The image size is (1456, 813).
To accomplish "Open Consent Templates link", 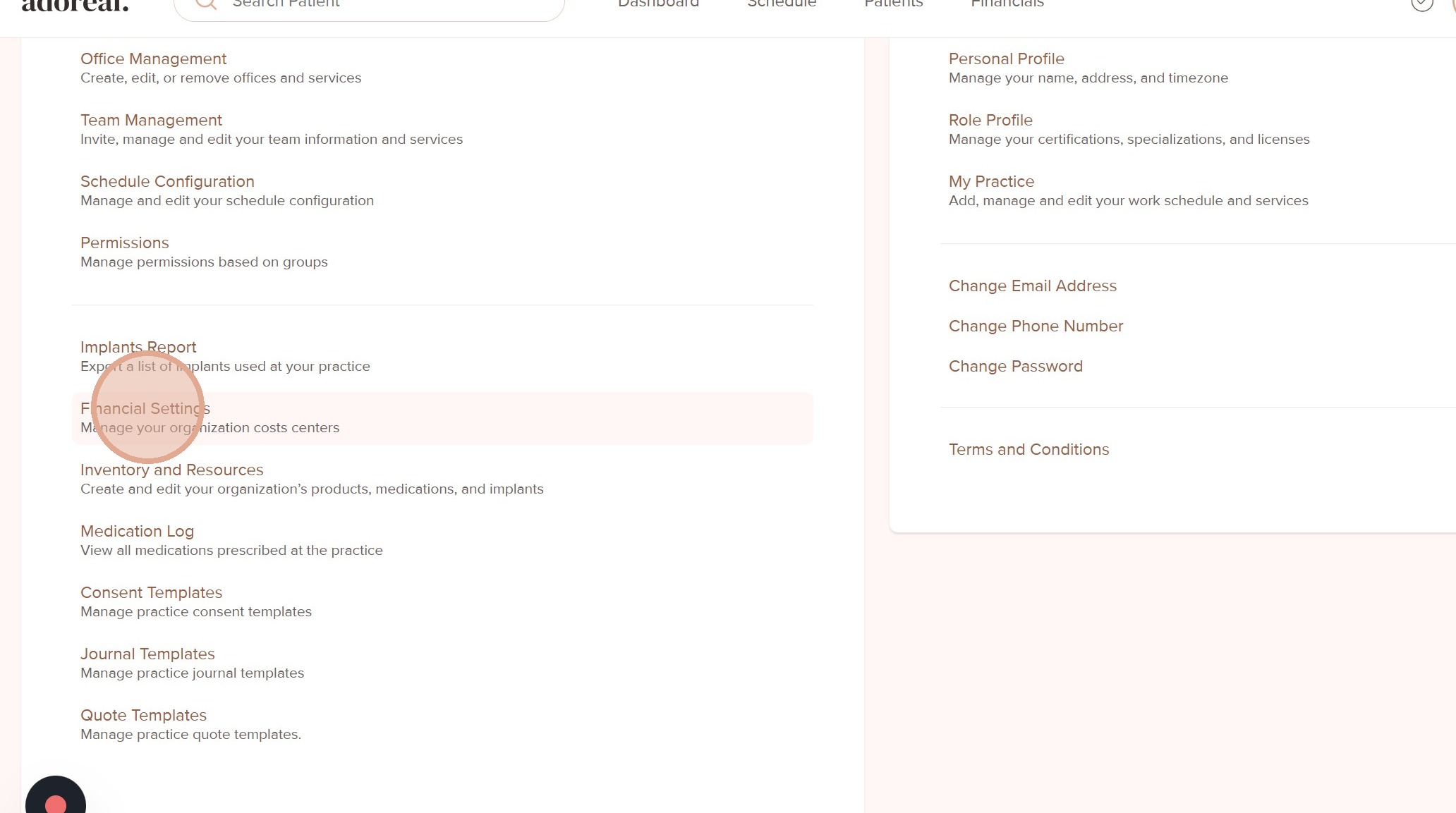I will click(151, 593).
